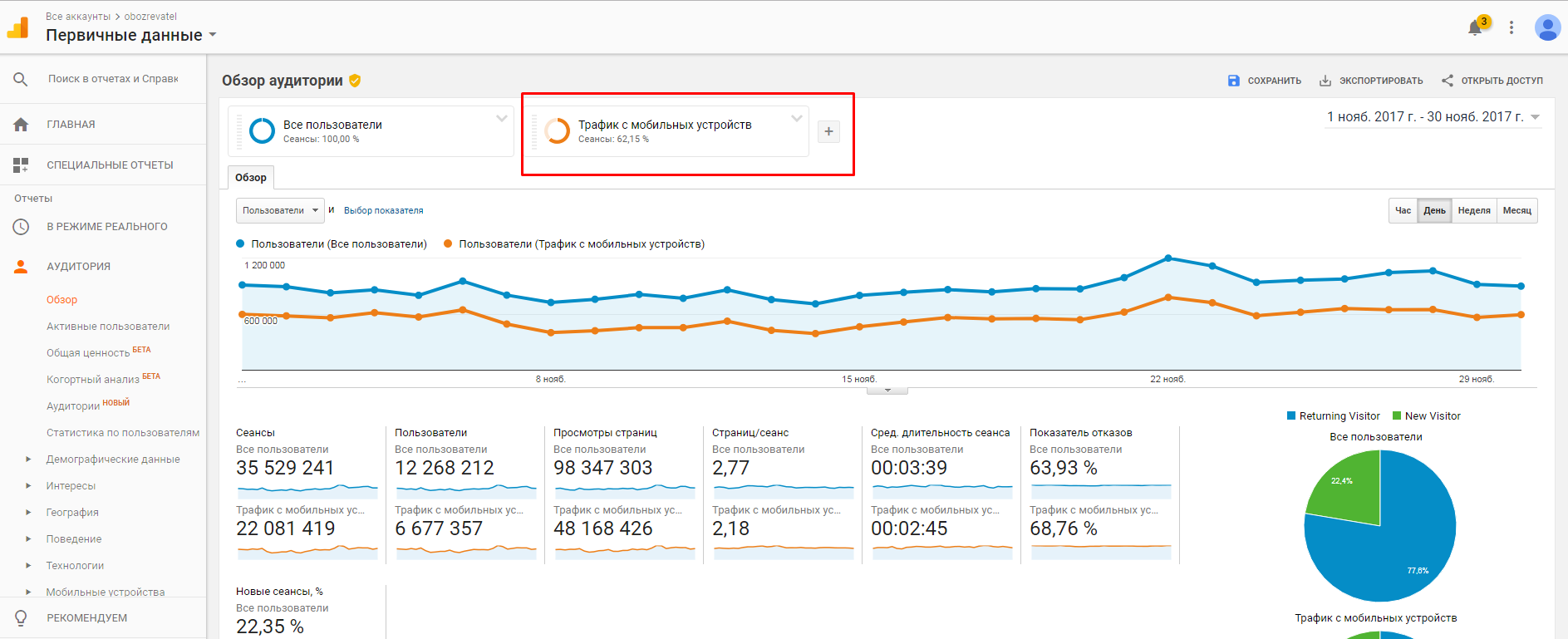Click the Рекомендуем lightbulb icon
This screenshot has width=1568, height=639.
[21, 618]
